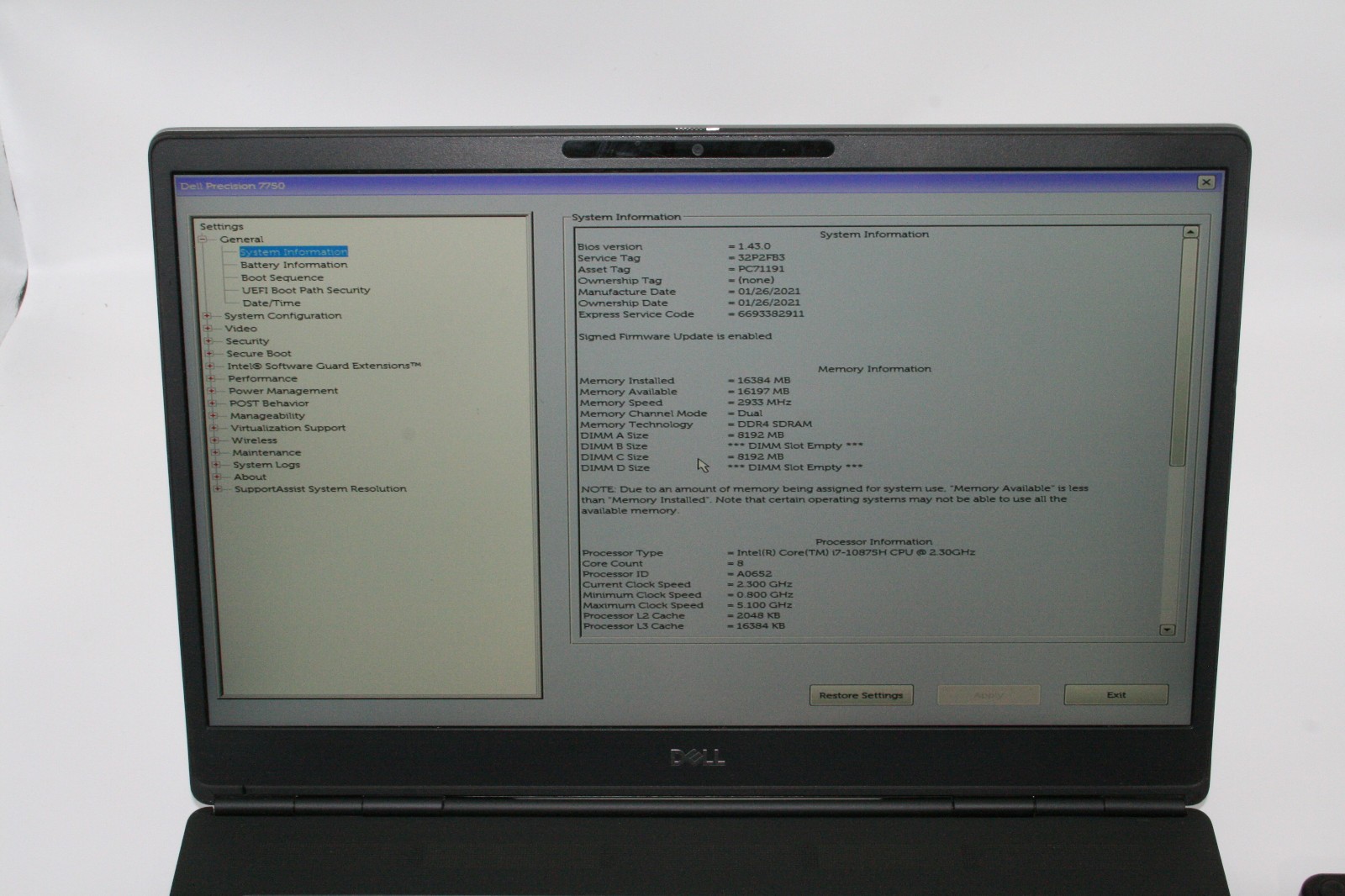Open Date/Time settings
This screenshot has width=1345, height=896.
coord(272,303)
